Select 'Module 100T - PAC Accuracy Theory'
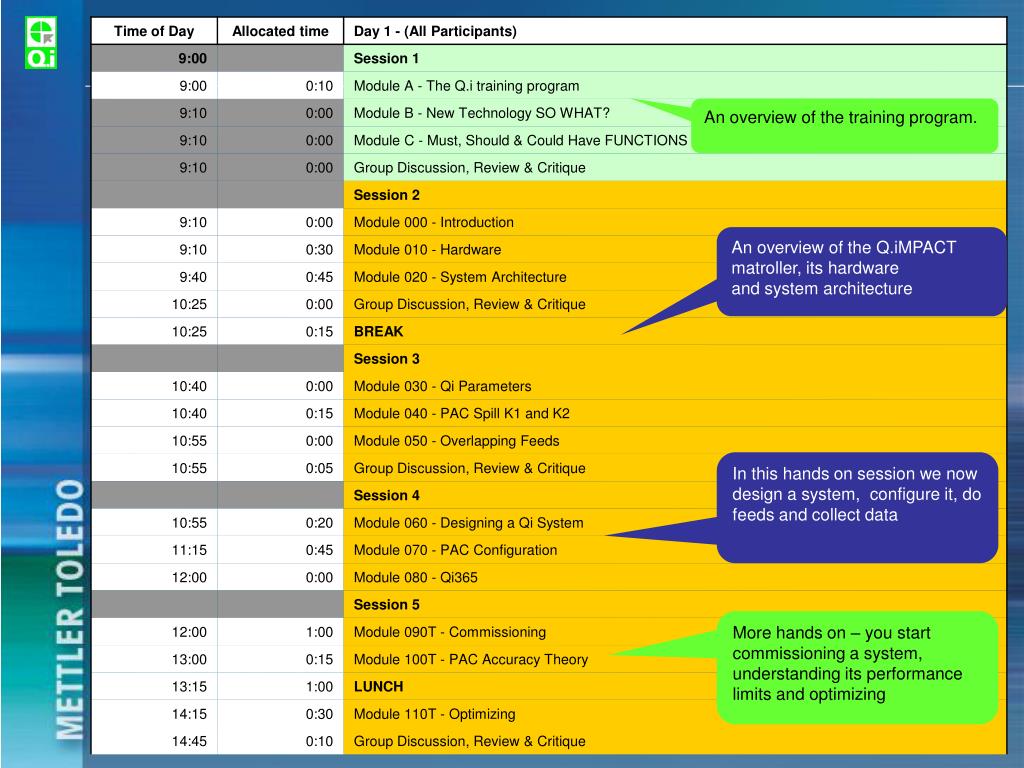 (471, 660)
